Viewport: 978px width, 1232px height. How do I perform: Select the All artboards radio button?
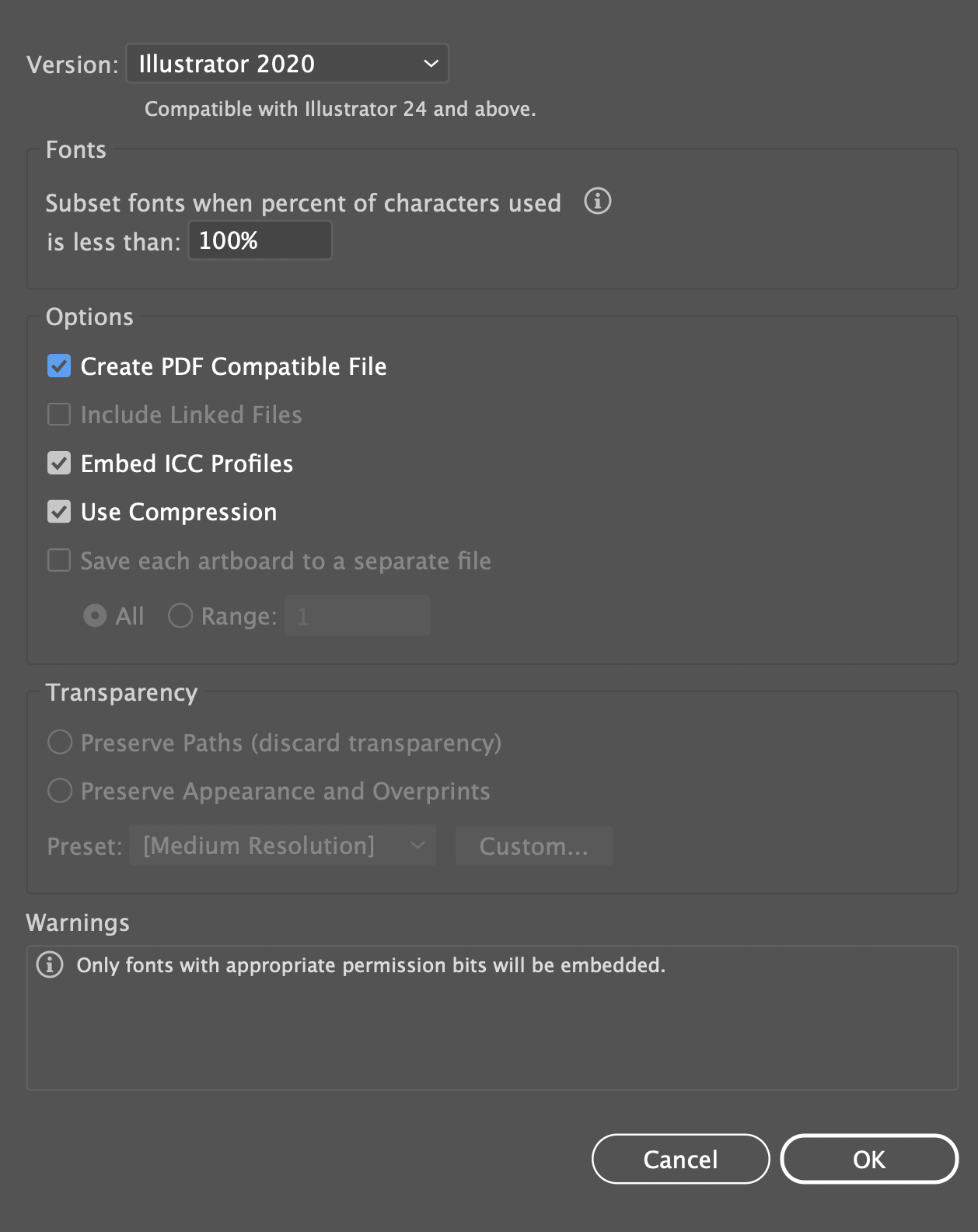pyautogui.click(x=95, y=616)
